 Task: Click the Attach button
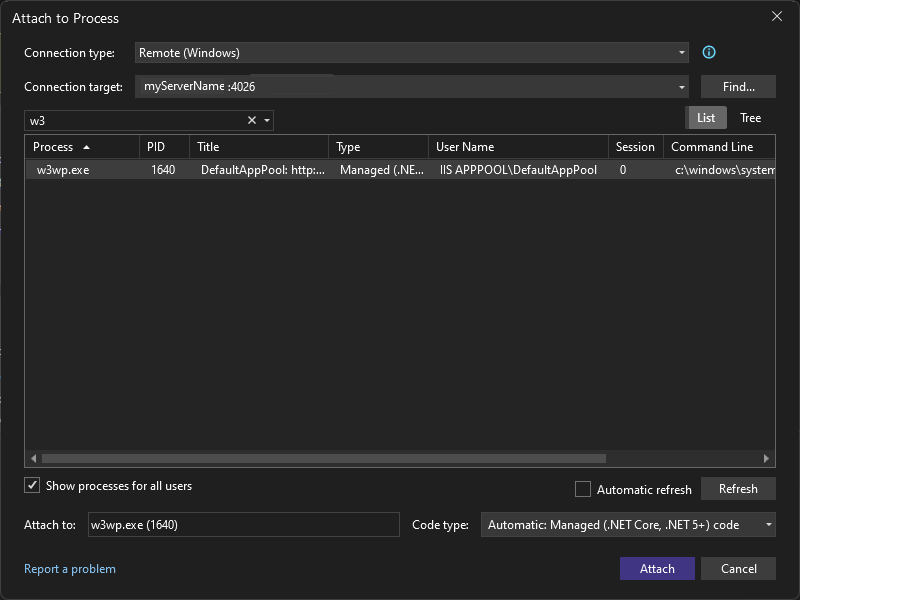657,568
